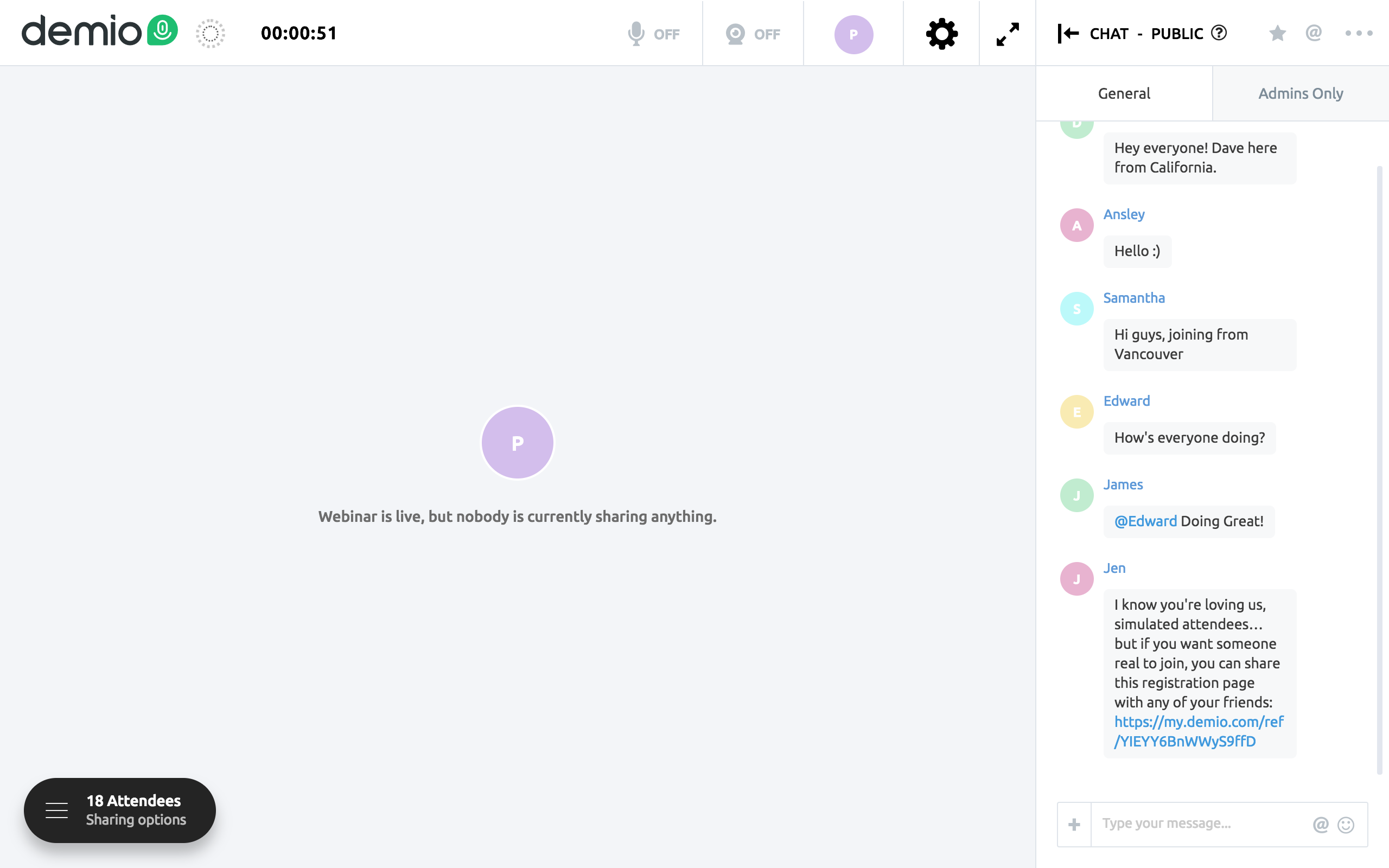Click the @Edward mention in James's message

1145,521
